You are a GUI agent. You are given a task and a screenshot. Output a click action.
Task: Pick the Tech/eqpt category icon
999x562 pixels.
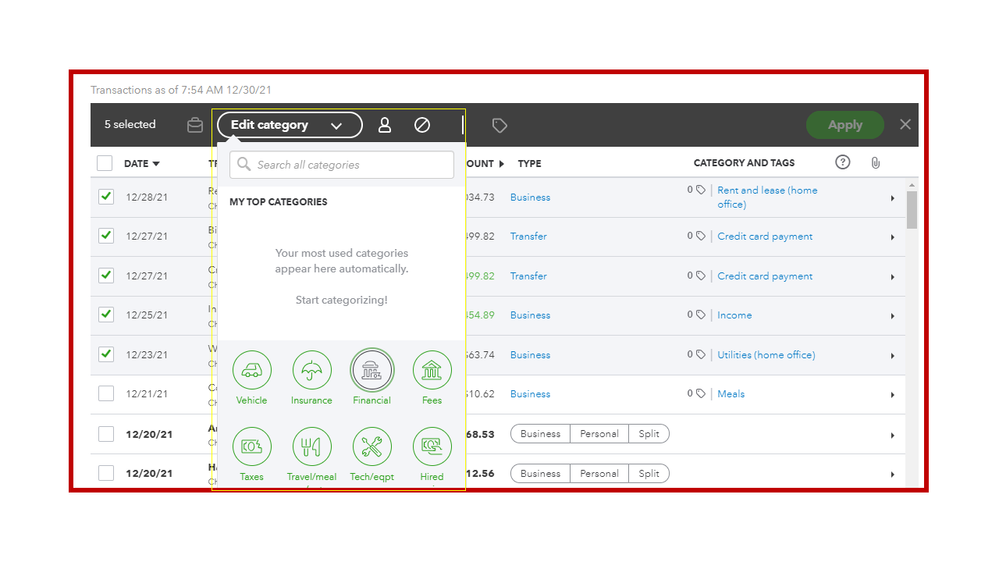click(371, 446)
